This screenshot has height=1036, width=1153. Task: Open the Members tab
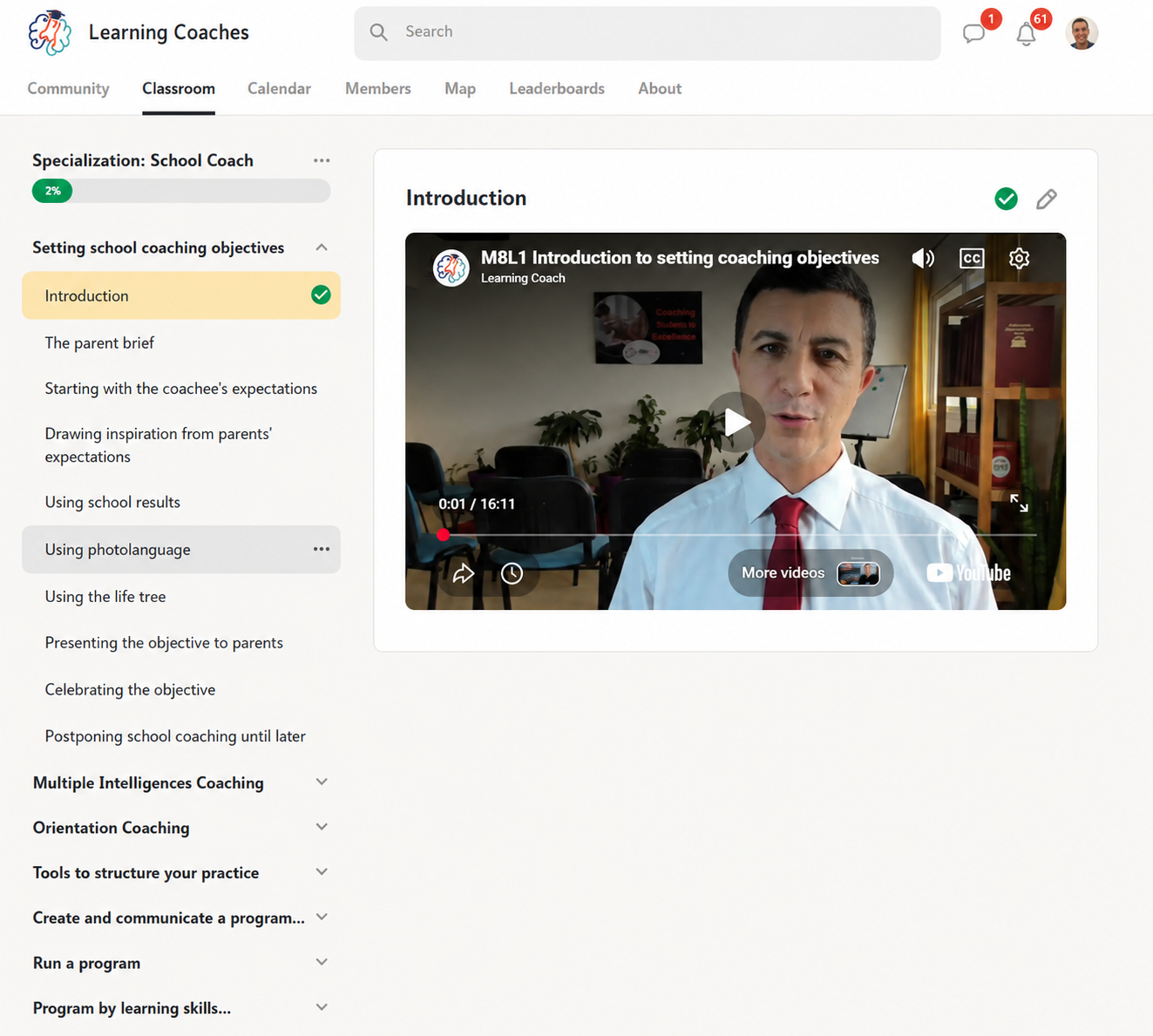click(x=378, y=89)
